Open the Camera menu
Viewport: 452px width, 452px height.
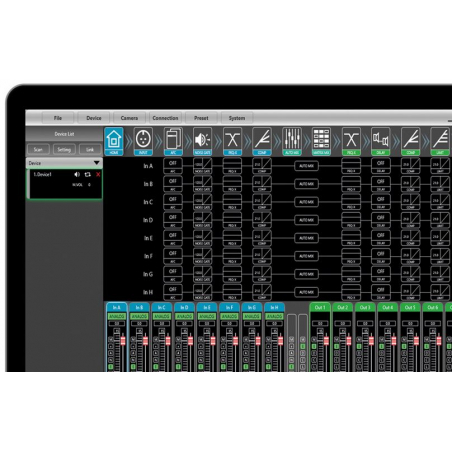(129, 118)
